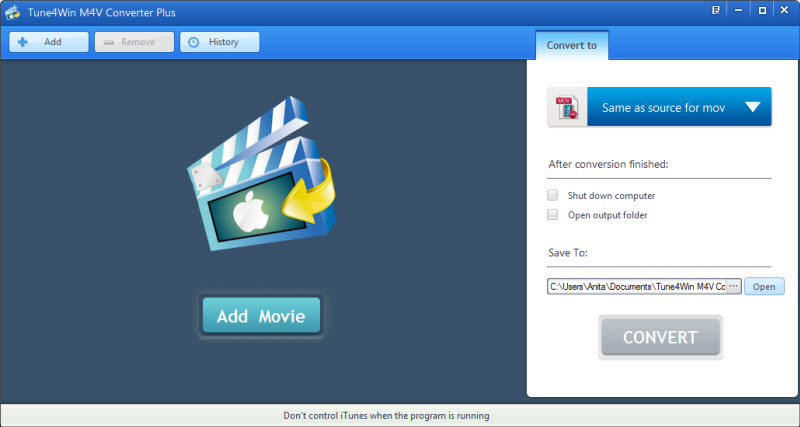Expand output format list via the white arrow

point(753,107)
